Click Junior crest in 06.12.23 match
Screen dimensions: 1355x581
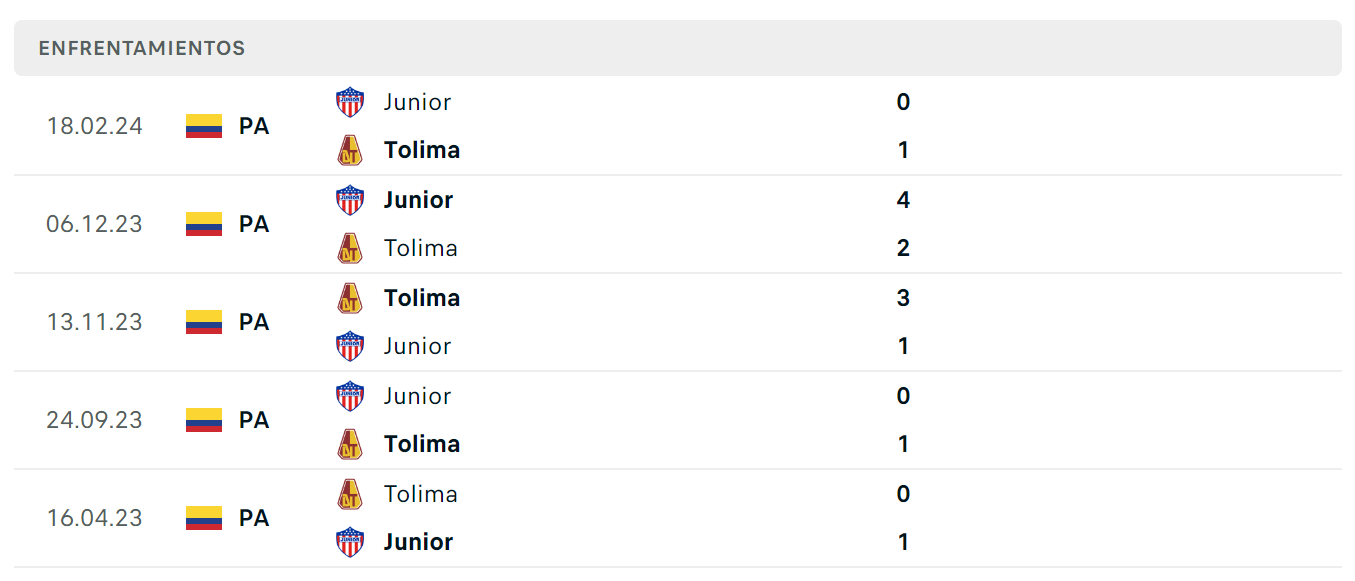click(350, 200)
